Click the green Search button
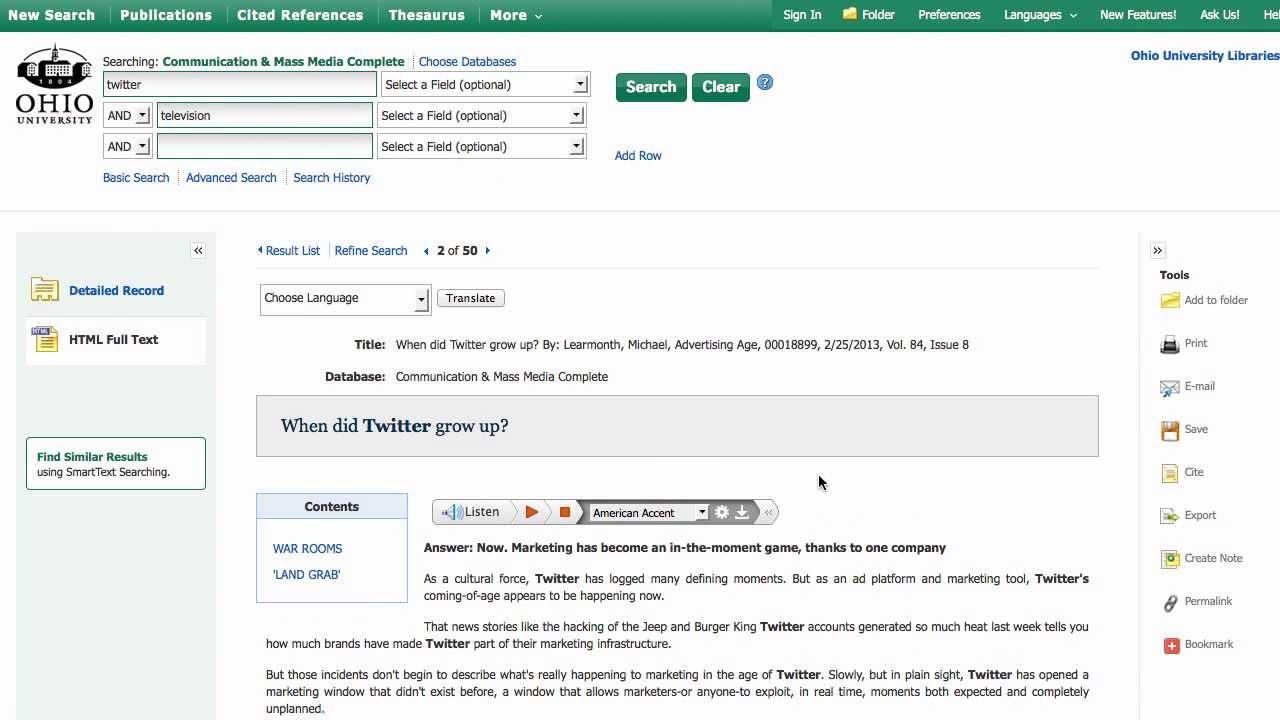This screenshot has height=720, width=1280. click(x=651, y=87)
